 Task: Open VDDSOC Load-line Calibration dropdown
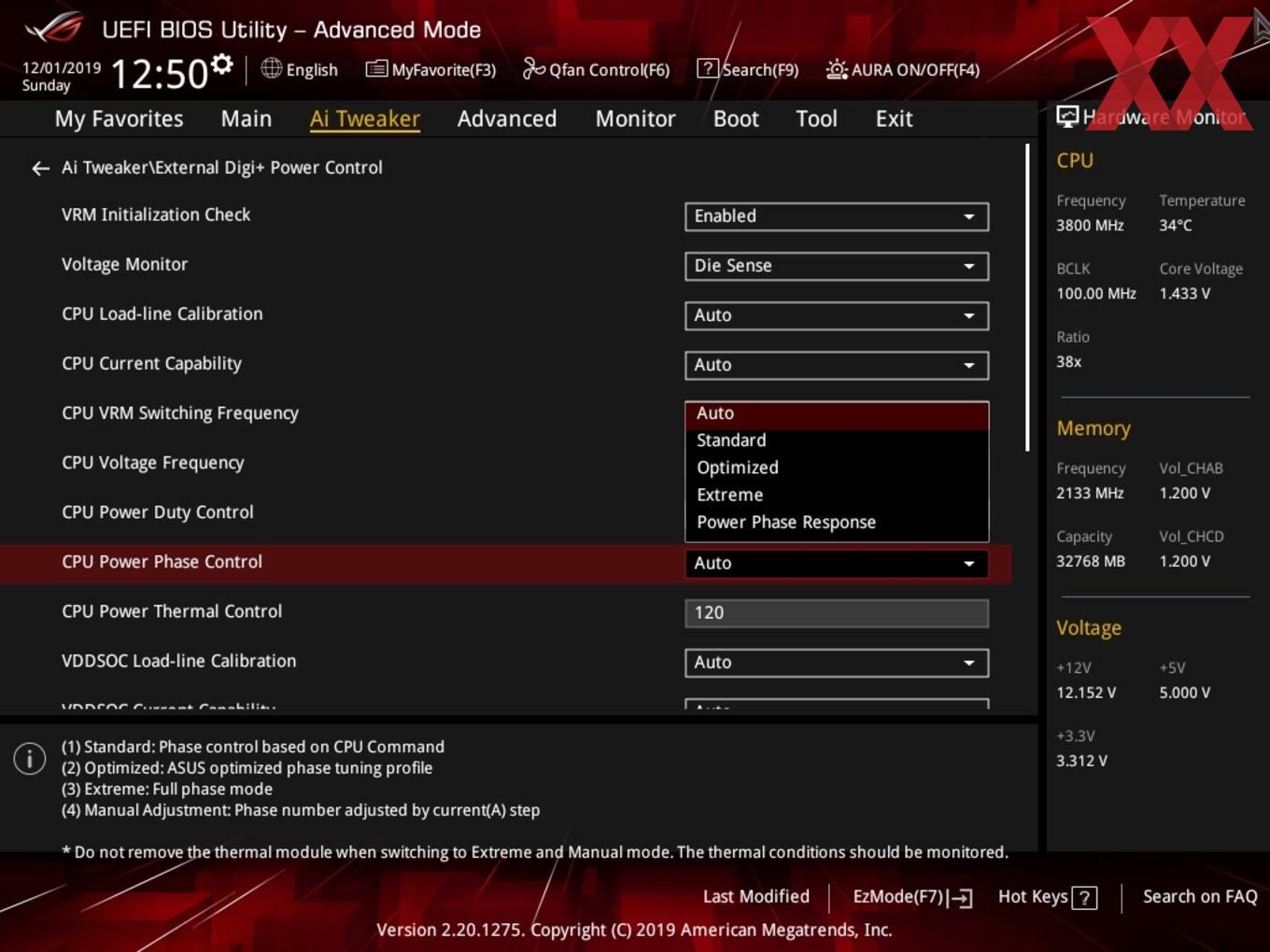[x=837, y=663]
